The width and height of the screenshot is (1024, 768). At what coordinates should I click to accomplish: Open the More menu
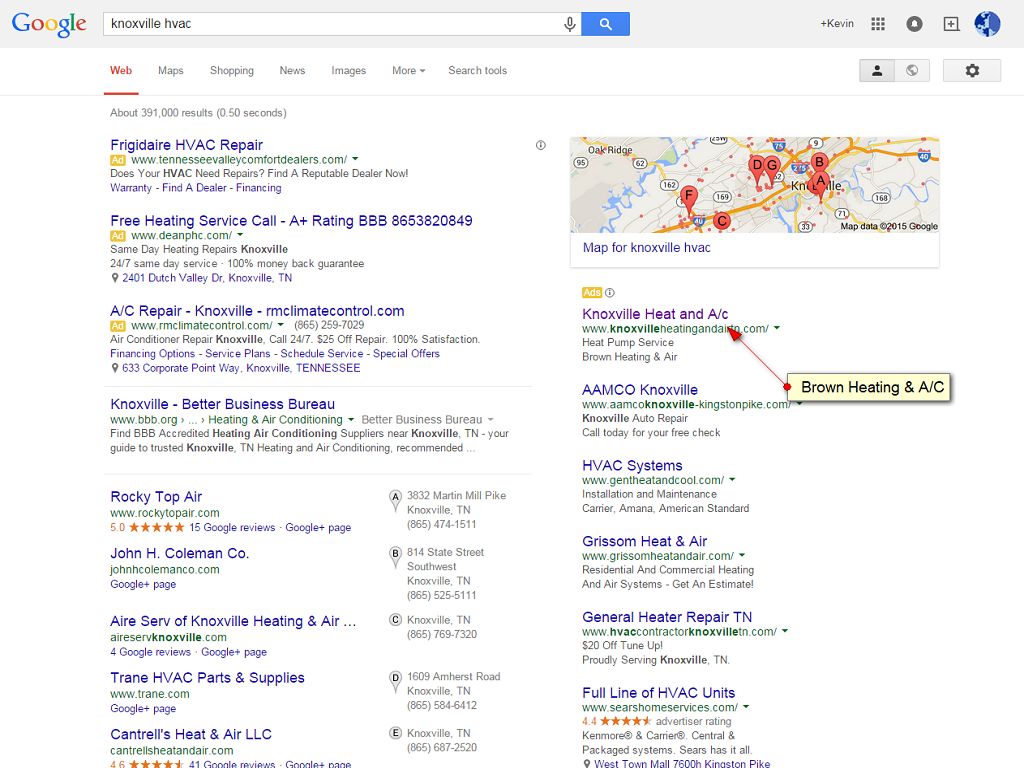408,71
